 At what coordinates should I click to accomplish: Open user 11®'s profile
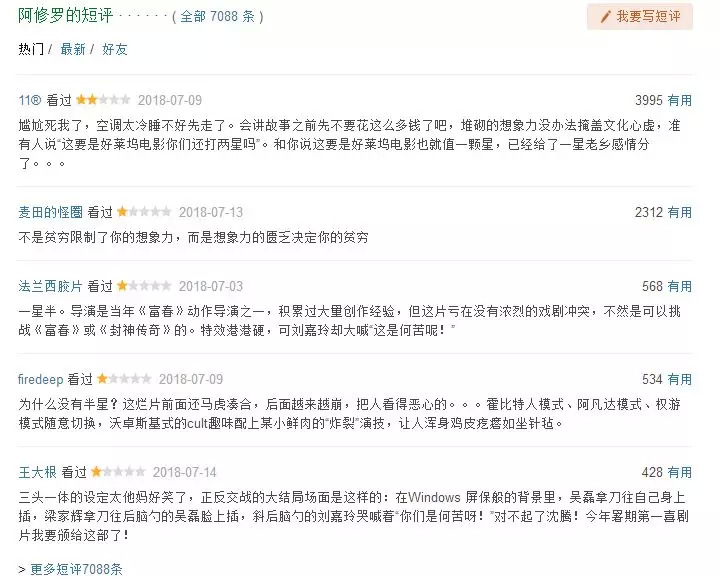click(x=30, y=100)
